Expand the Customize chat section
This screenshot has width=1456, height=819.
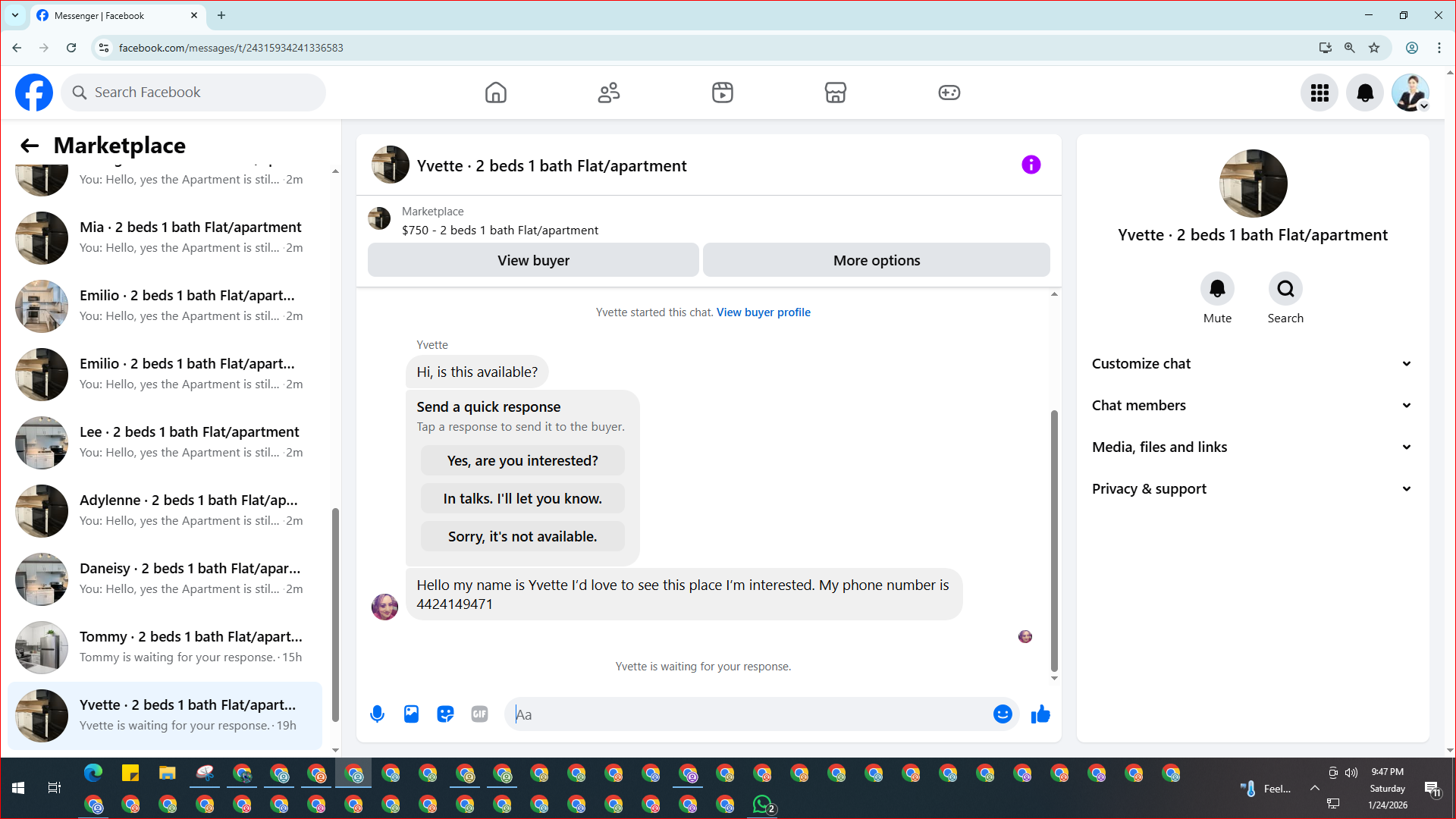pyautogui.click(x=1251, y=363)
